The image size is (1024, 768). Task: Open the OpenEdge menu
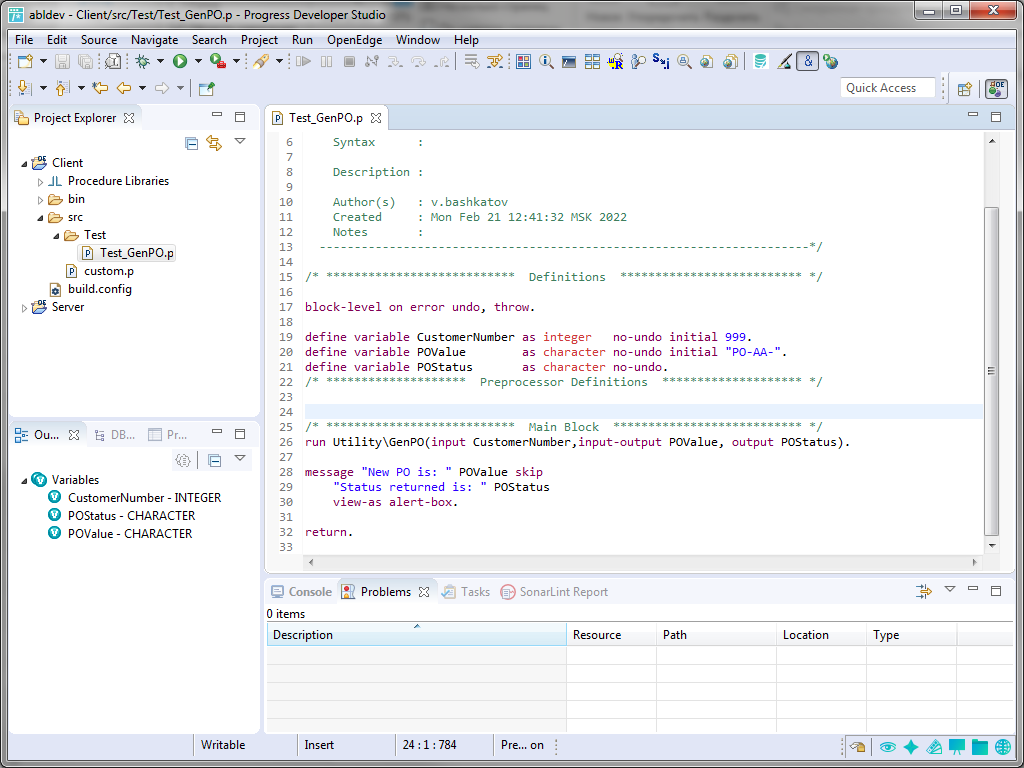pyautogui.click(x=355, y=40)
